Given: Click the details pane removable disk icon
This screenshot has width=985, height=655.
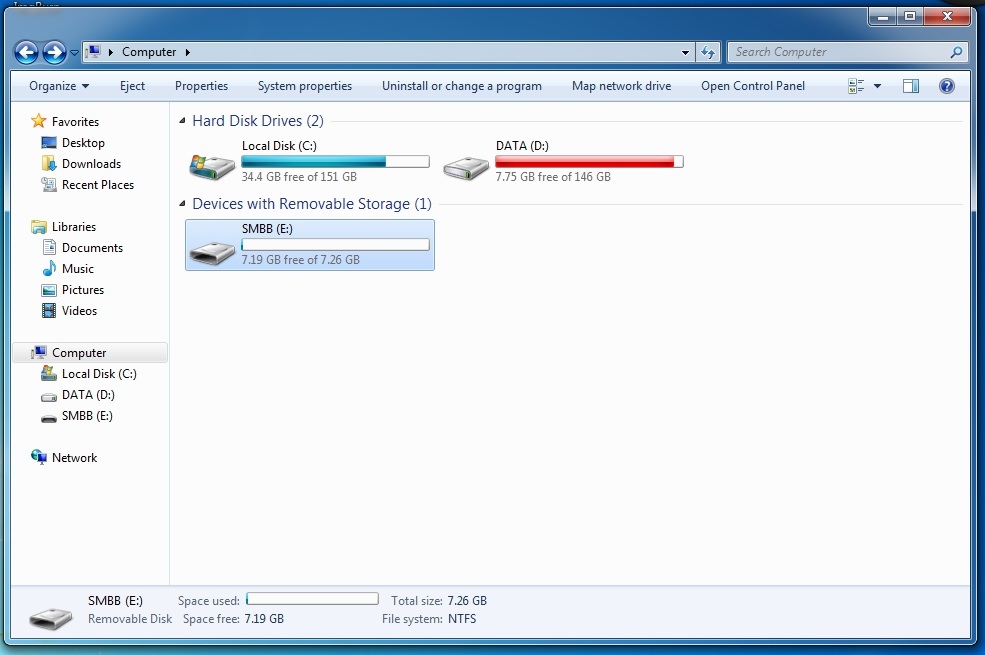Looking at the screenshot, I should 51,618.
